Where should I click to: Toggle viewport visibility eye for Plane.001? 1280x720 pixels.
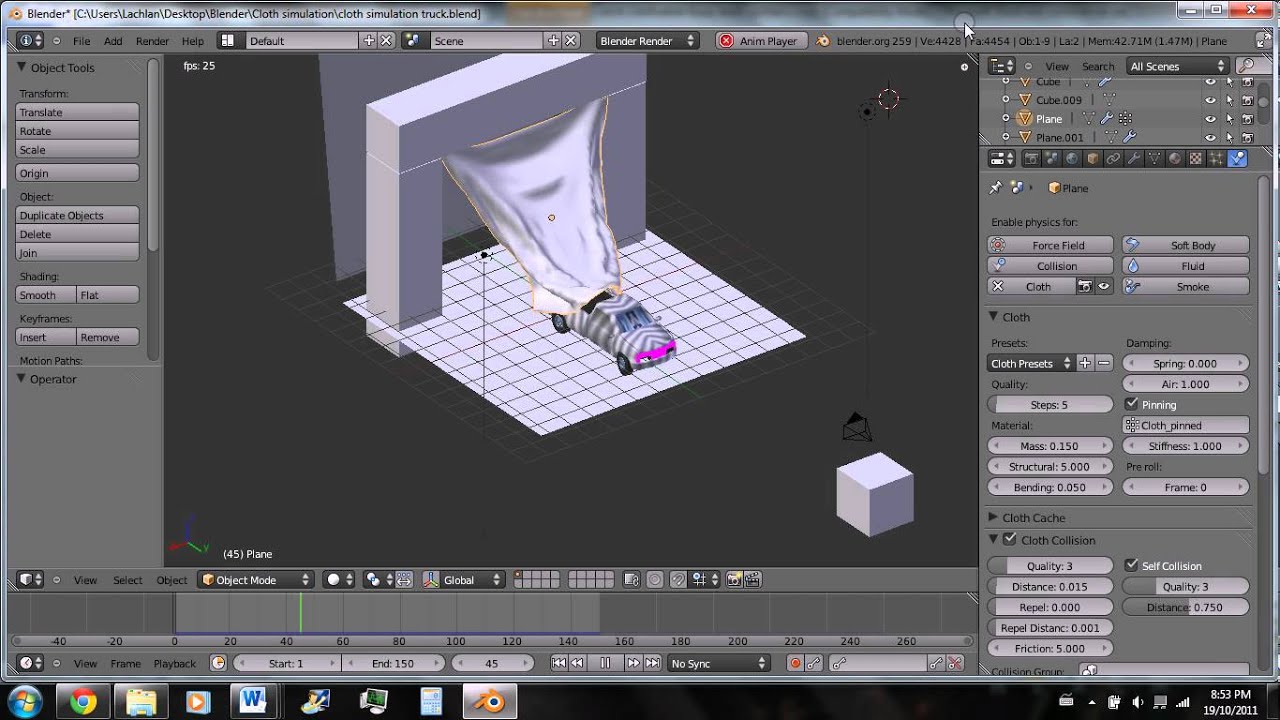[x=1210, y=137]
